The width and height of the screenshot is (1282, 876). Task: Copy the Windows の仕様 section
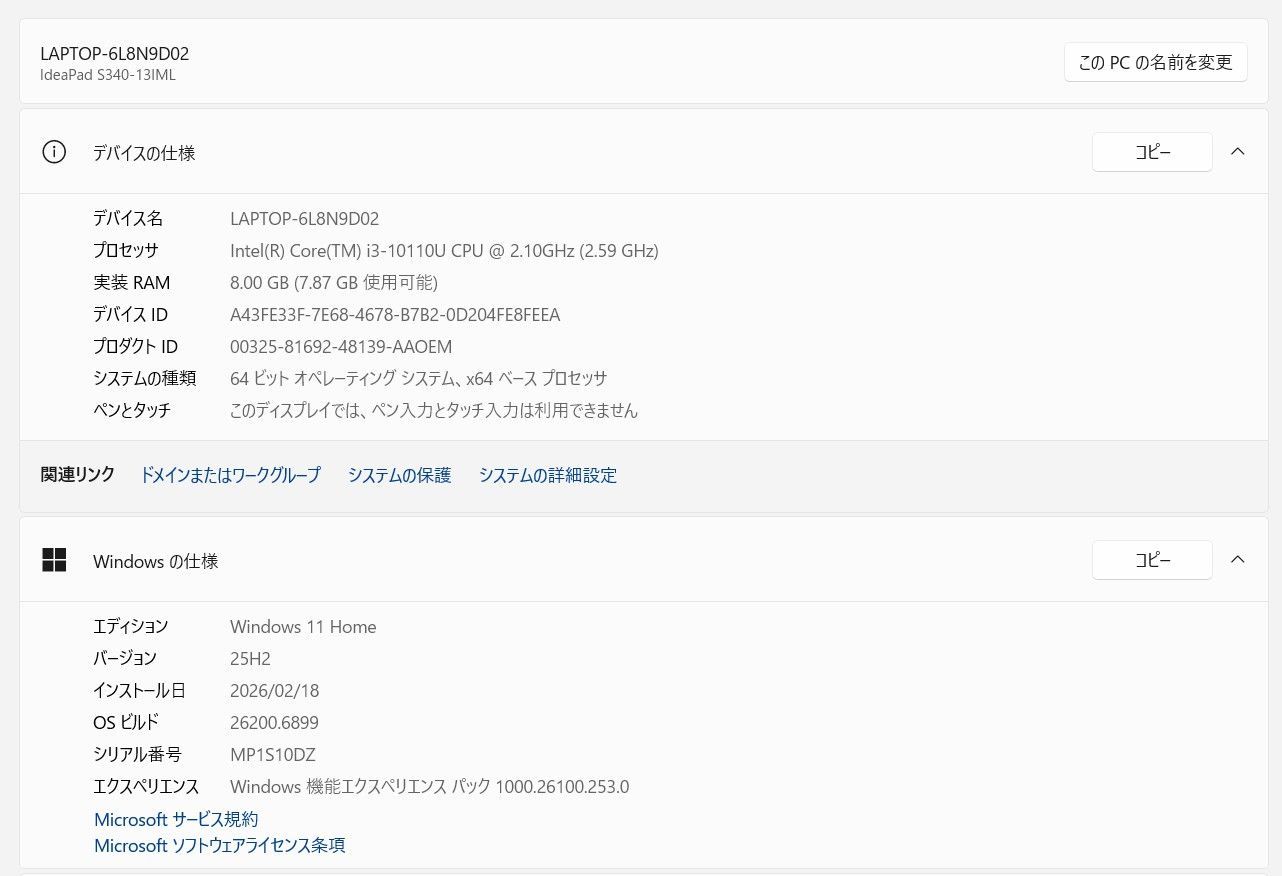point(1152,560)
